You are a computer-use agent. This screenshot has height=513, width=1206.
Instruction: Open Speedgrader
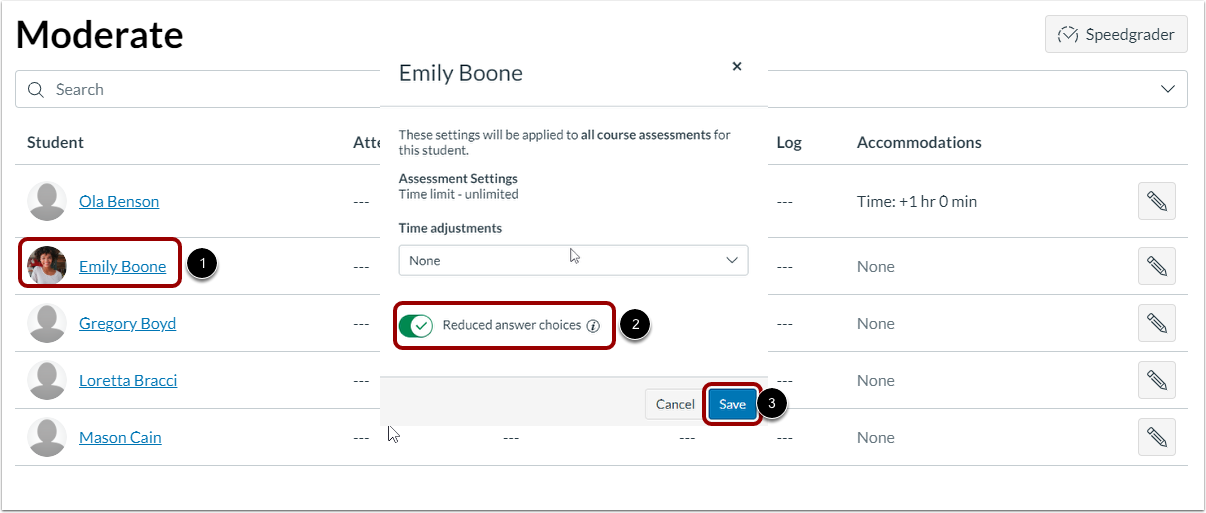tap(1116, 34)
